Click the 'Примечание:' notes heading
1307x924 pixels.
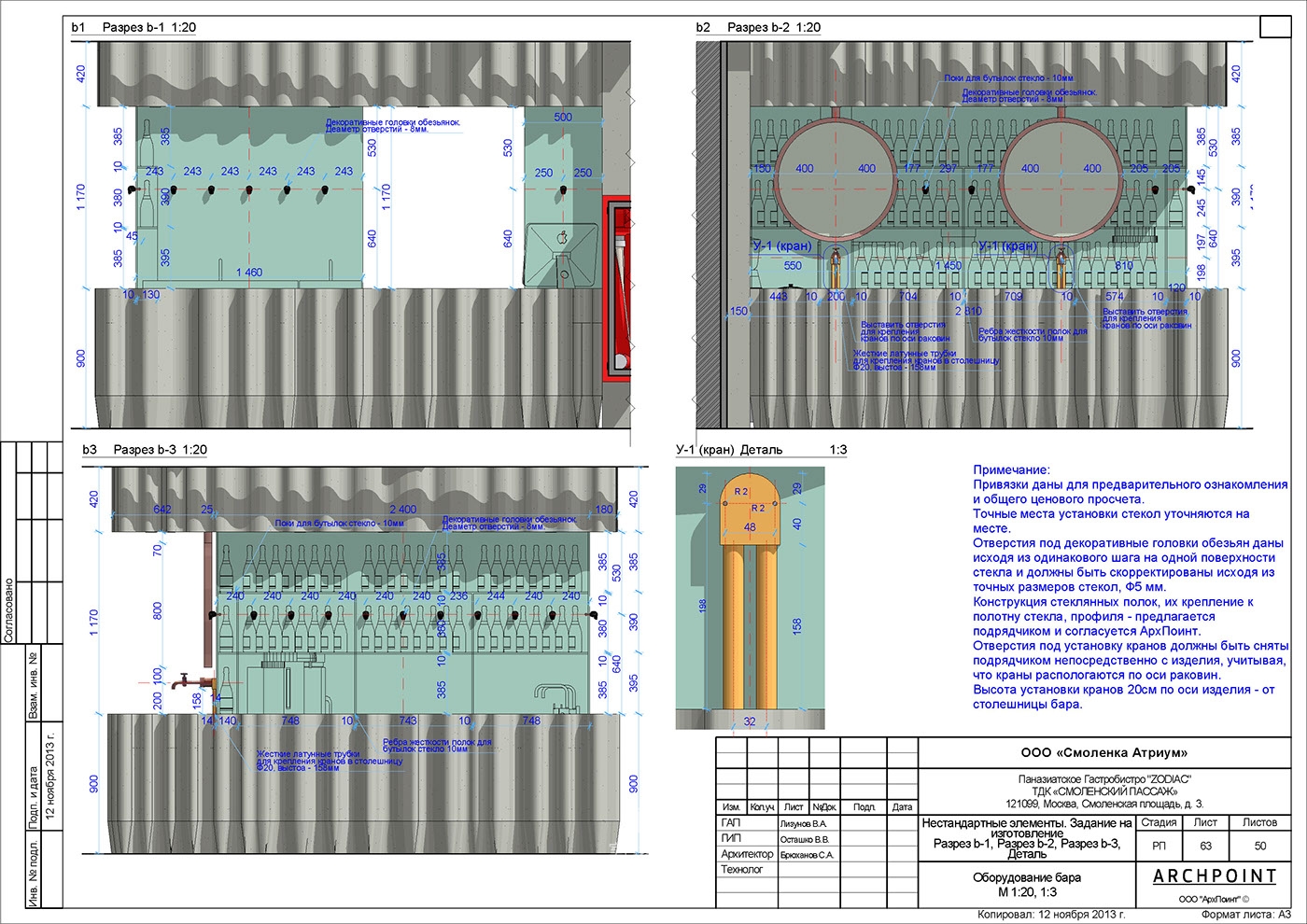coord(1011,470)
